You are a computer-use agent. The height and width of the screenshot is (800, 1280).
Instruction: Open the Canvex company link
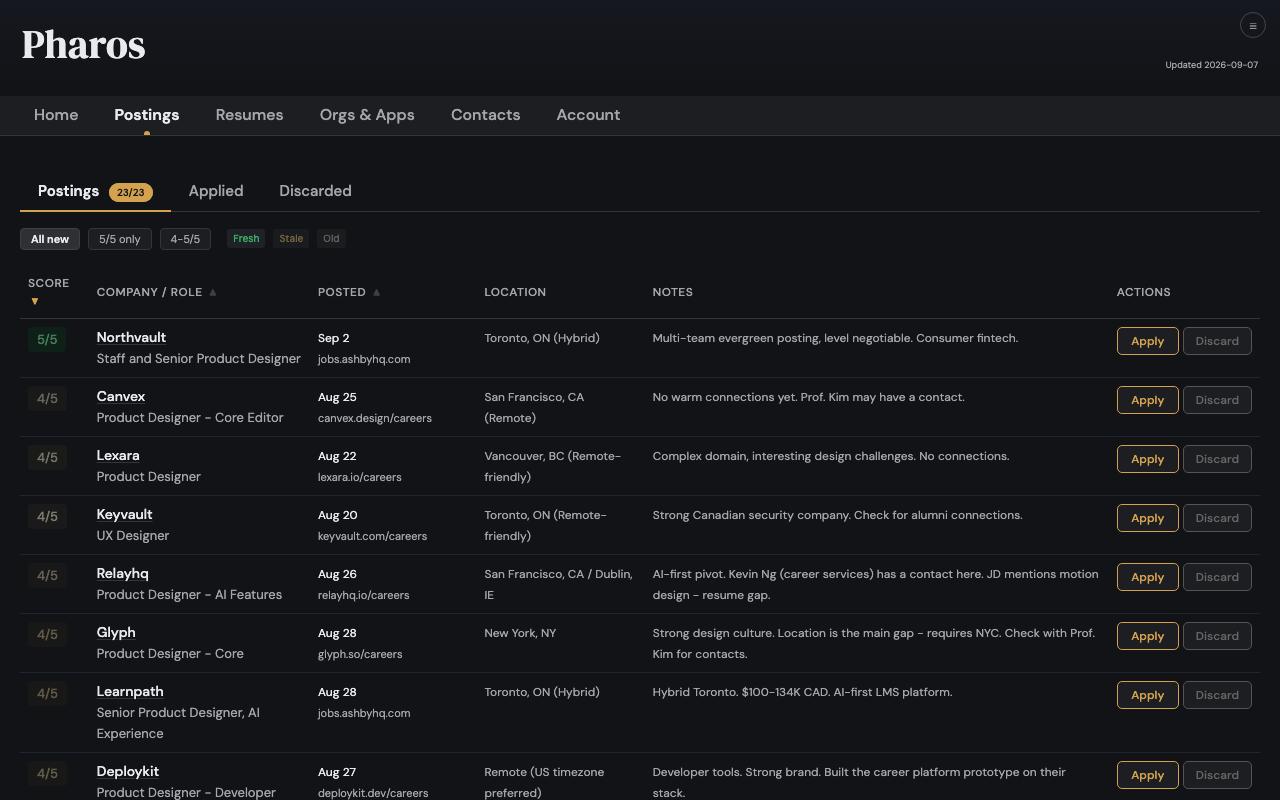click(121, 397)
